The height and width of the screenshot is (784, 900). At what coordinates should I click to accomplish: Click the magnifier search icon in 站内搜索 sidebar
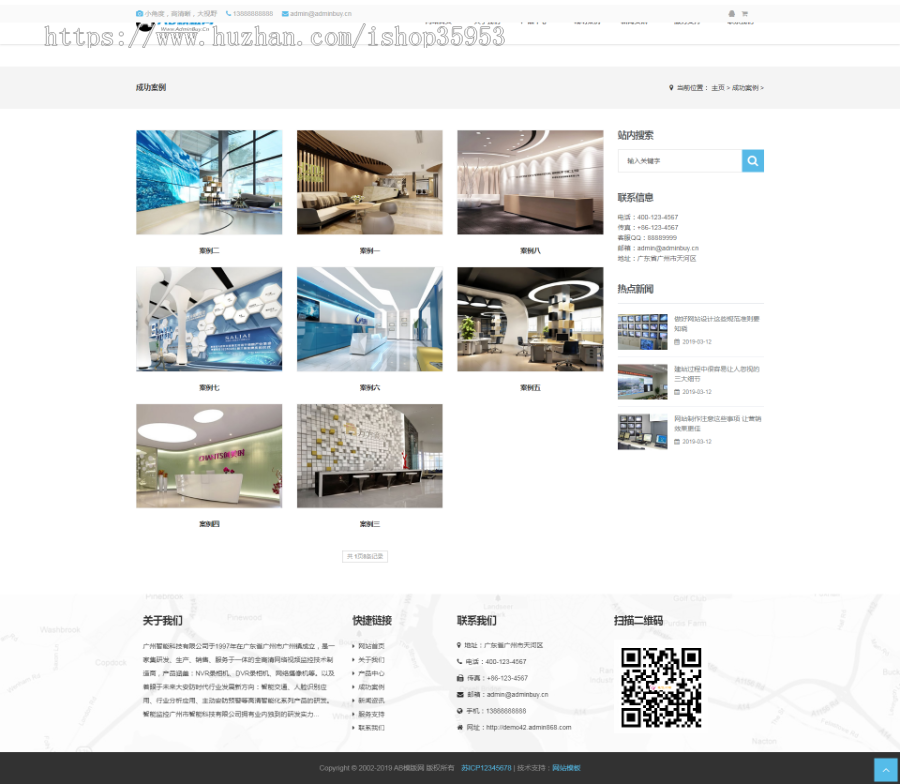752,160
